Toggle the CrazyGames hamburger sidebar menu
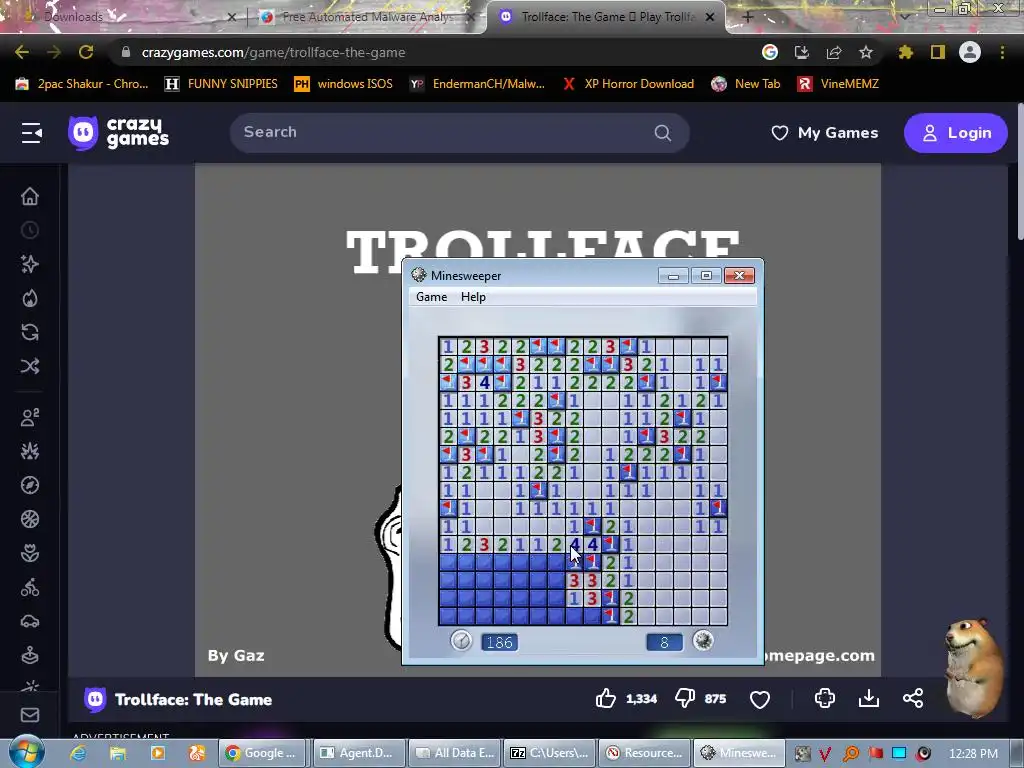The width and height of the screenshot is (1024, 768). 31,133
